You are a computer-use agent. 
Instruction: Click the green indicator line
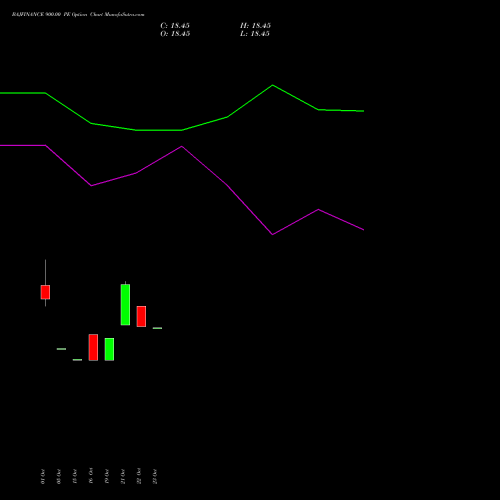pos(182,130)
